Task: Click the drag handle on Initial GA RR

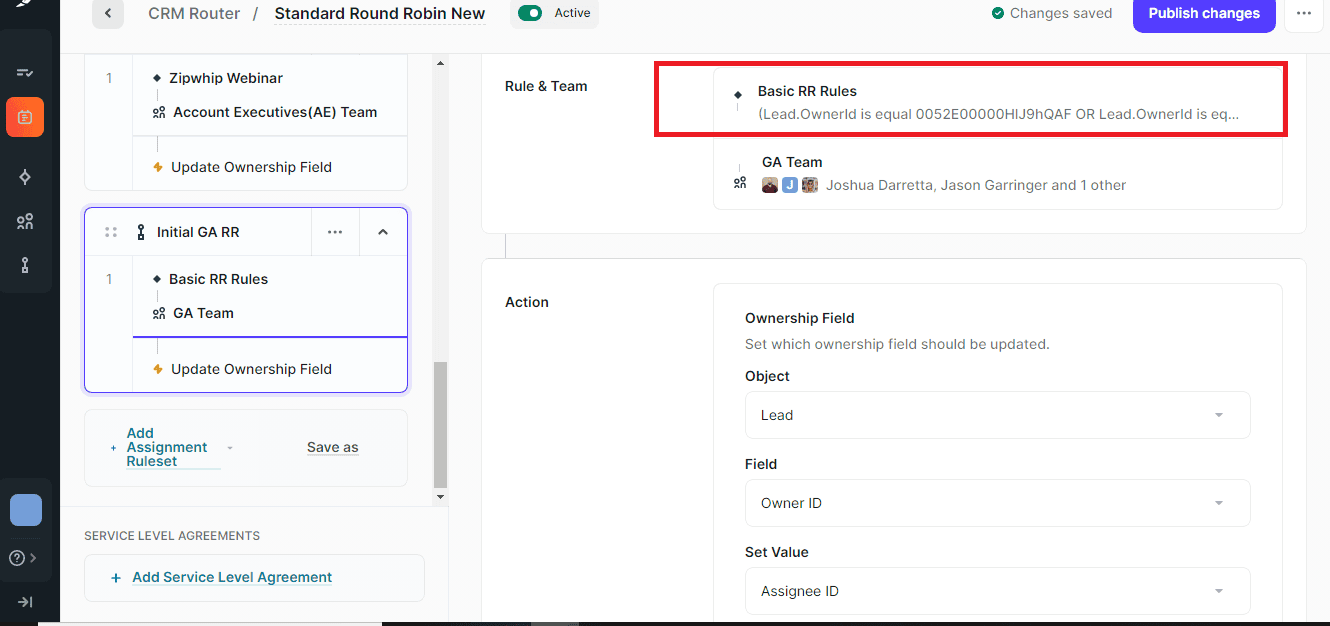Action: (x=111, y=232)
